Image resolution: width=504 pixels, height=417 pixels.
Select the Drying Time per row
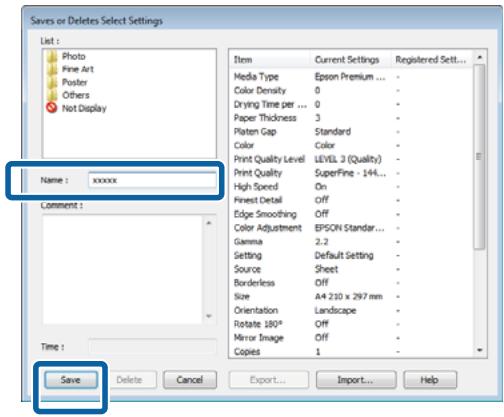pyautogui.click(x=351, y=104)
